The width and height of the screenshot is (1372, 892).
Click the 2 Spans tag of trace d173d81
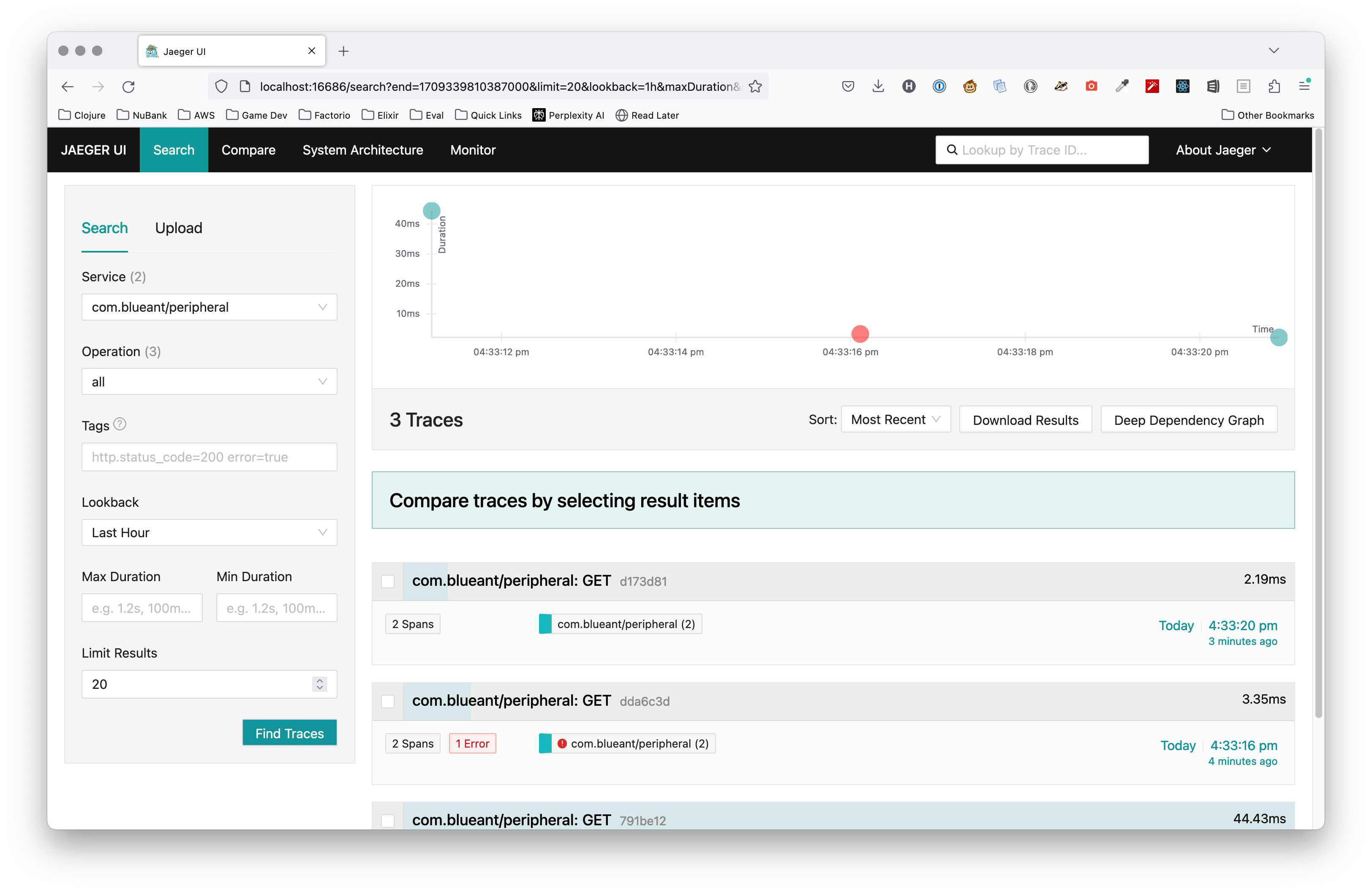(413, 624)
